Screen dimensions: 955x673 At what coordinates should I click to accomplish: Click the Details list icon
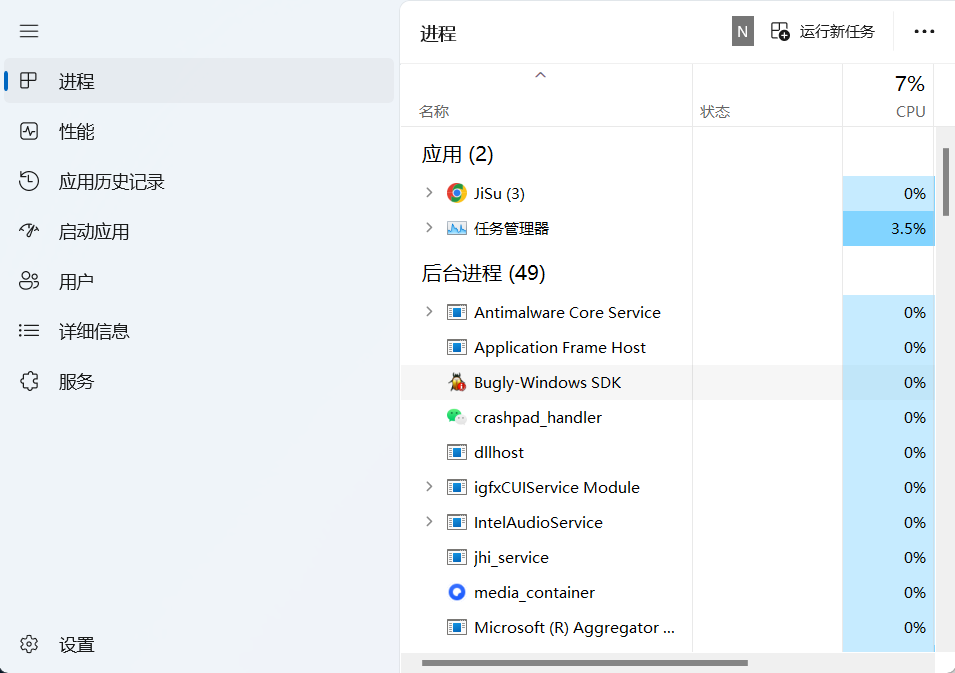pos(29,331)
